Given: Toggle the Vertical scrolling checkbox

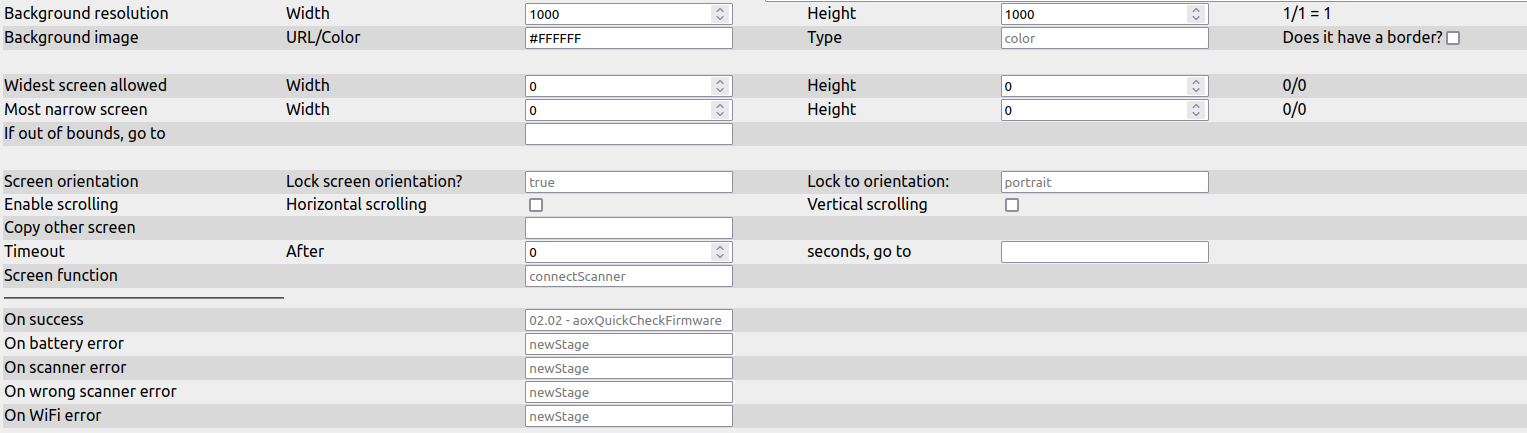Looking at the screenshot, I should [1012, 205].
